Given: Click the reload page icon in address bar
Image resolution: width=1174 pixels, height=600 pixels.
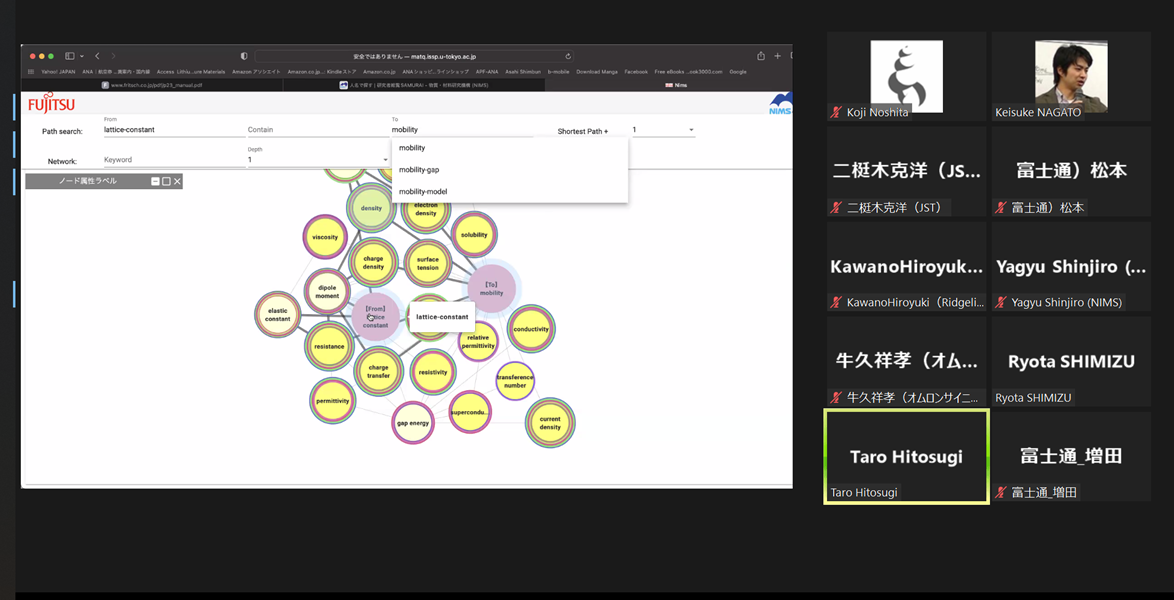Looking at the screenshot, I should pos(568,56).
